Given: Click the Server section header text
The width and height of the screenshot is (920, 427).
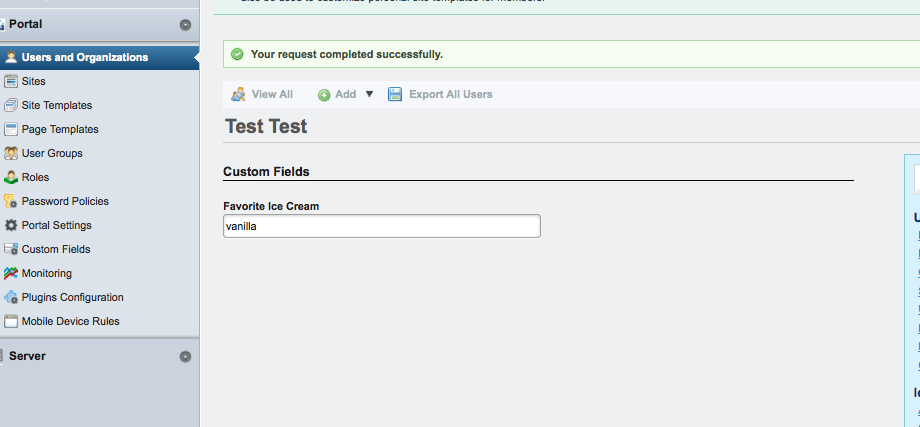Looking at the screenshot, I should coord(27,356).
